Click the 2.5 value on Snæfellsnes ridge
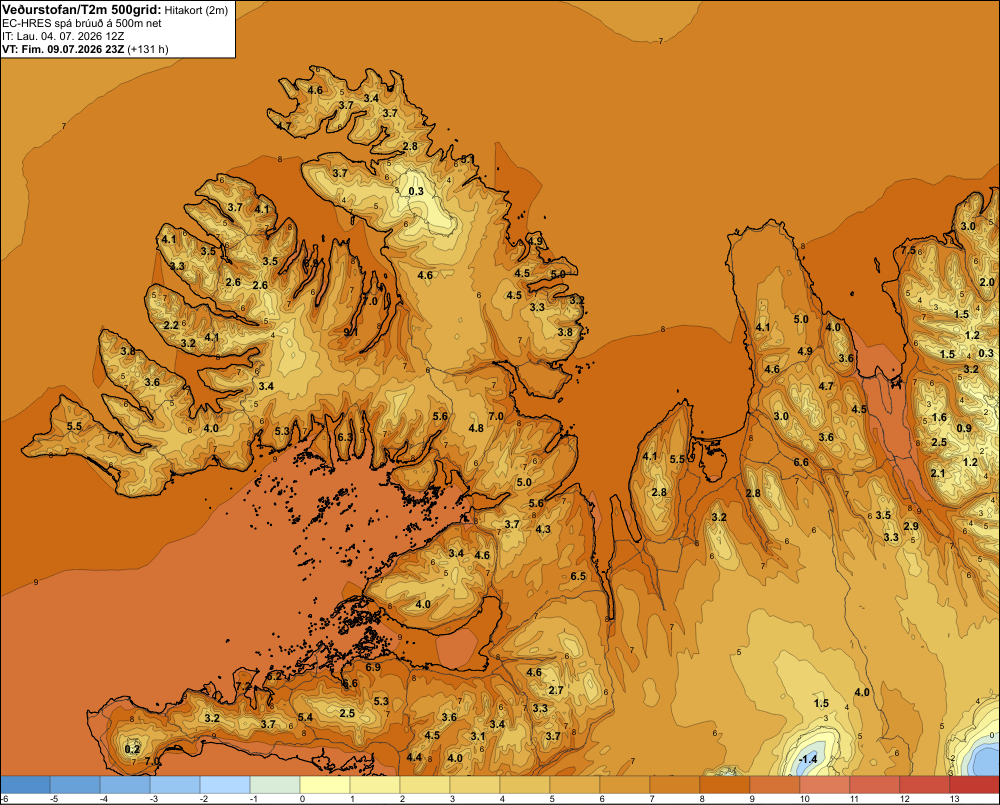 [x=347, y=713]
